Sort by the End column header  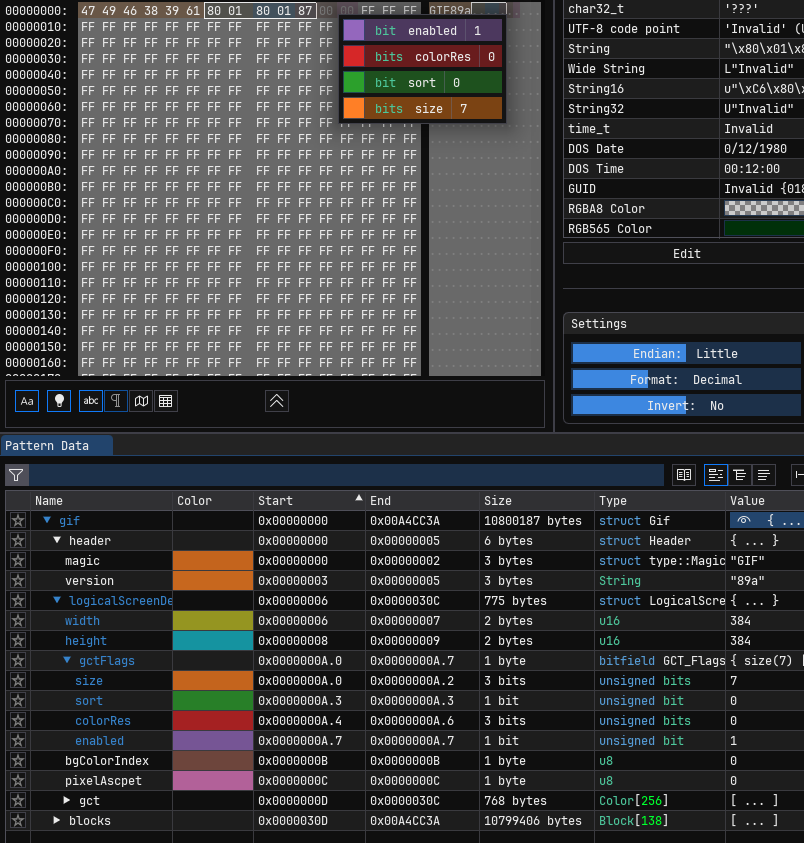(422, 501)
